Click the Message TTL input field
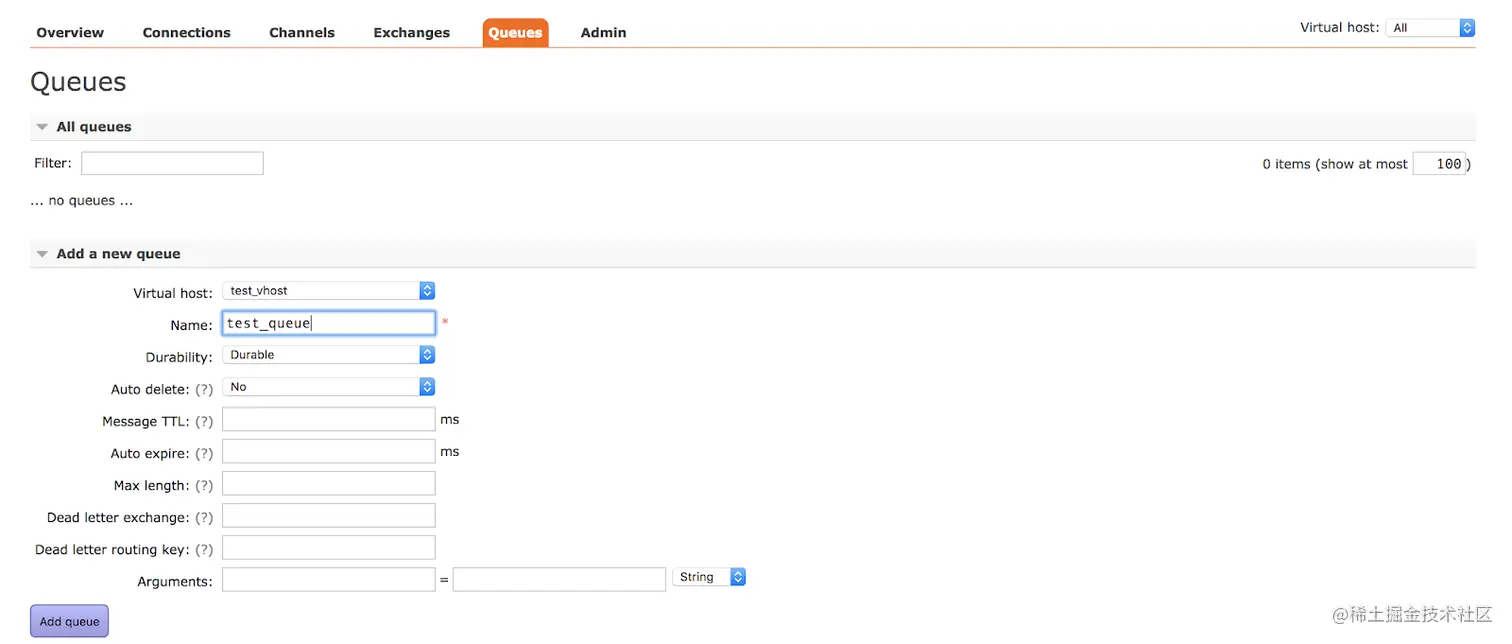Image resolution: width=1512 pixels, height=644 pixels. pos(329,419)
